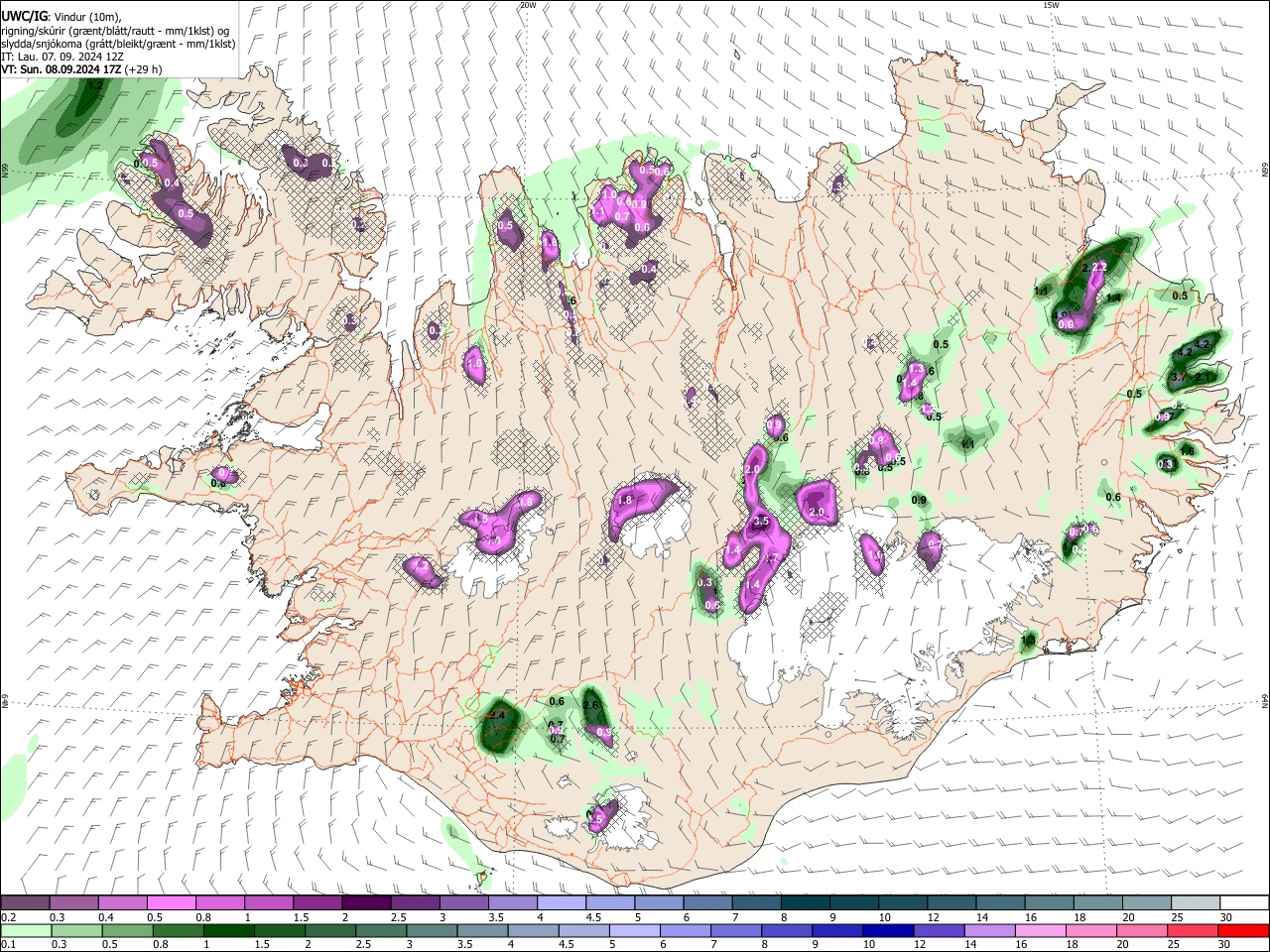This screenshot has width=1270, height=952.
Task: Click the 20W longitude label
Action: pyautogui.click(x=528, y=5)
